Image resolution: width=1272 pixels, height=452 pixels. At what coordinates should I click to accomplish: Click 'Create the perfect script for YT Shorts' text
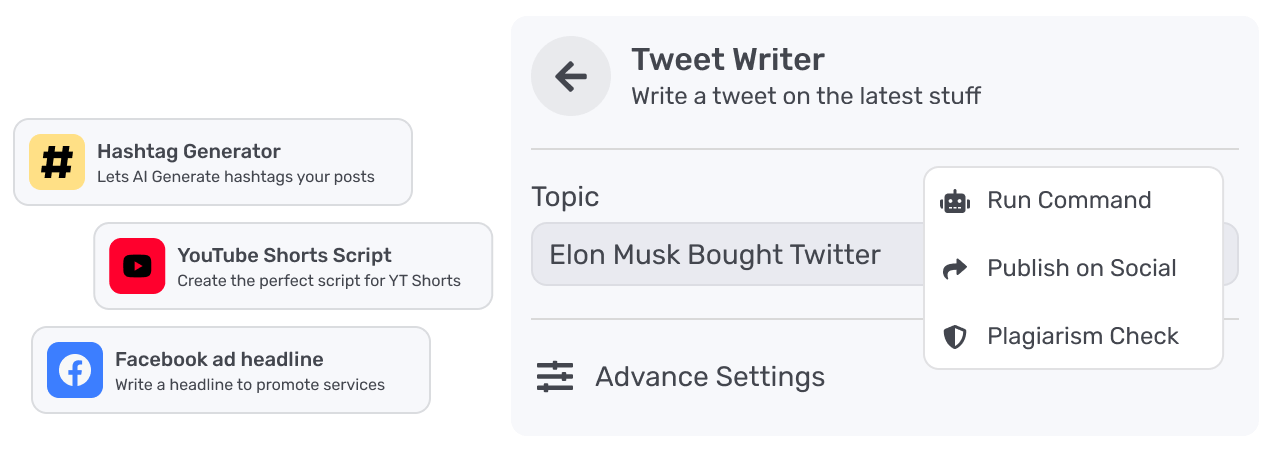tap(319, 281)
